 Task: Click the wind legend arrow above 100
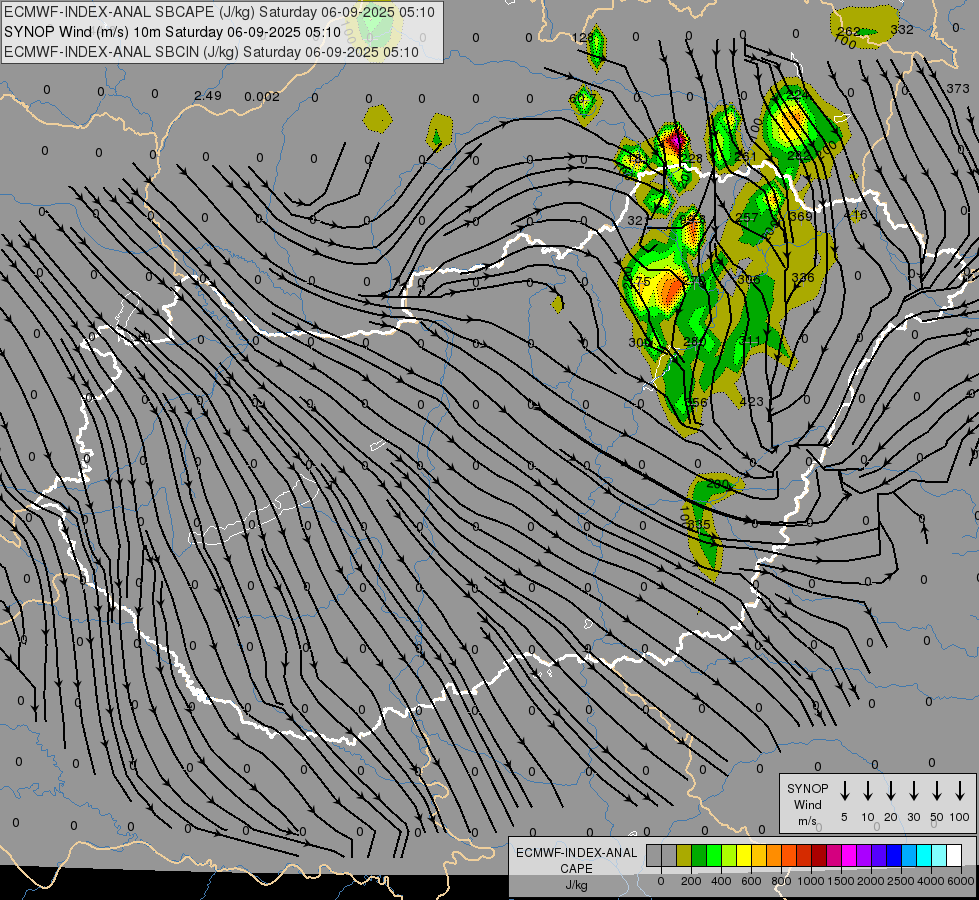click(960, 791)
